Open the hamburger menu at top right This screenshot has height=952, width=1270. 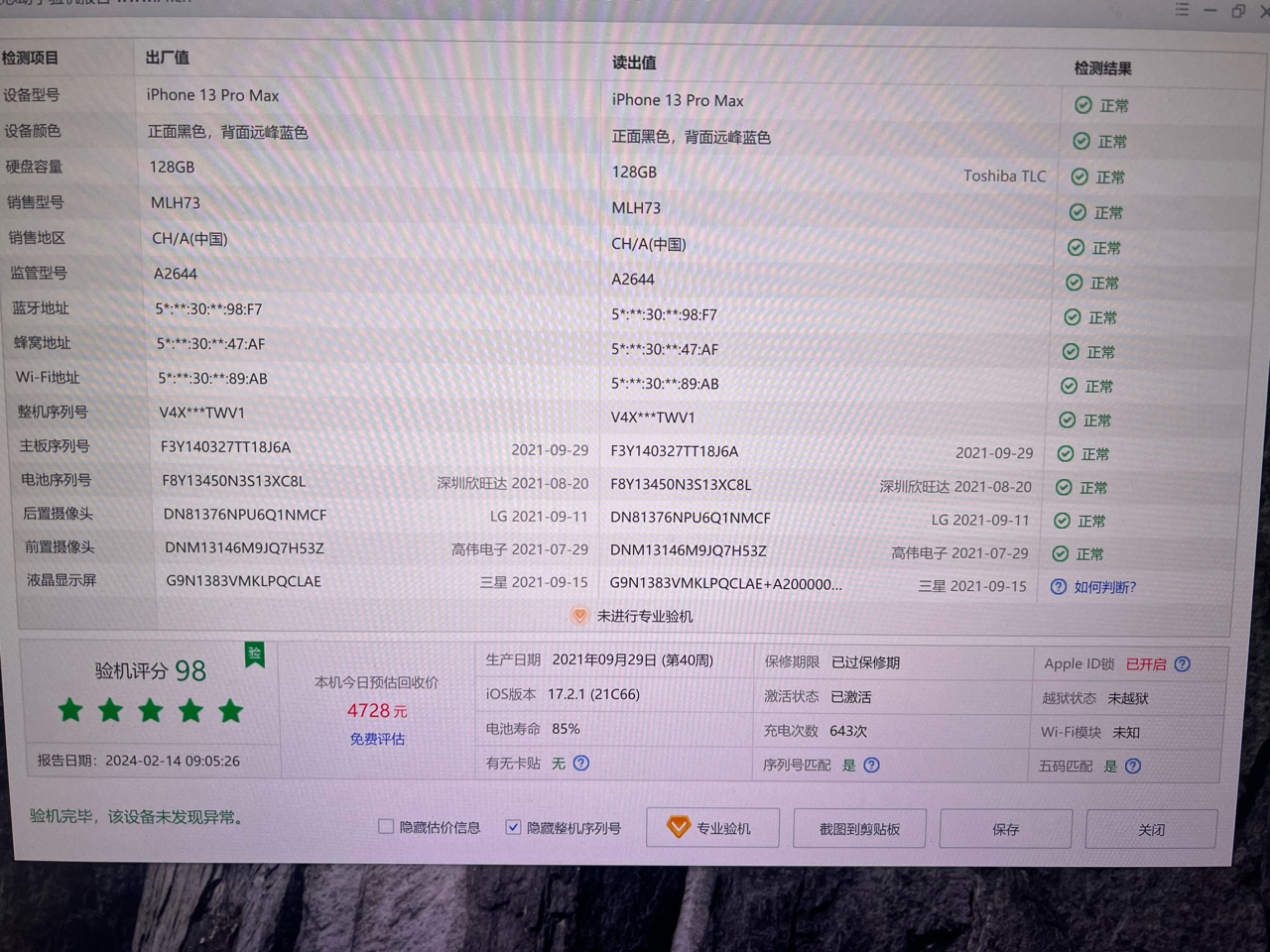(1182, 10)
